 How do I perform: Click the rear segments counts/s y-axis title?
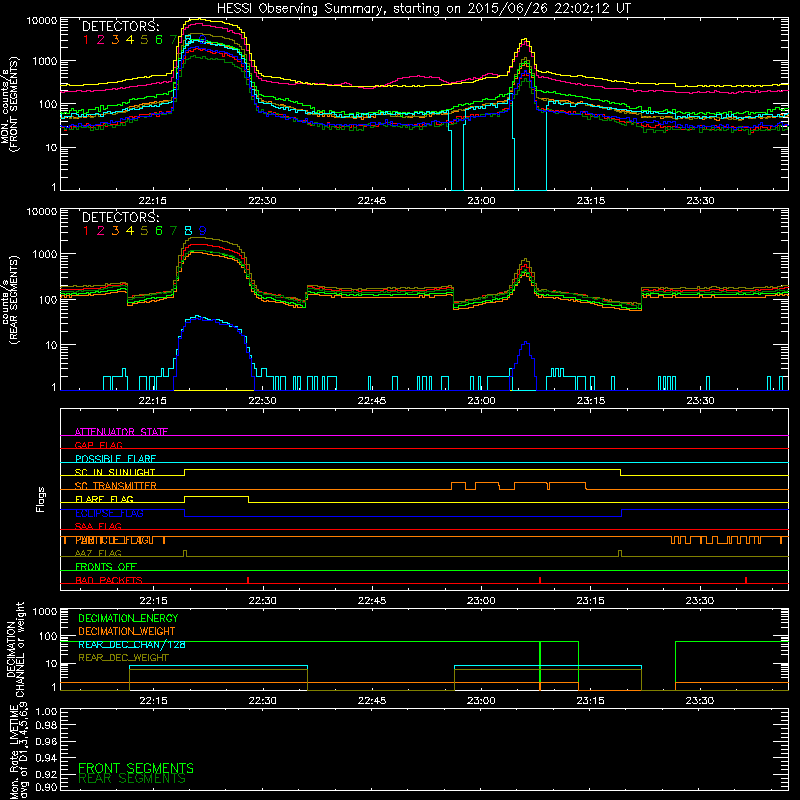[x=9, y=299]
